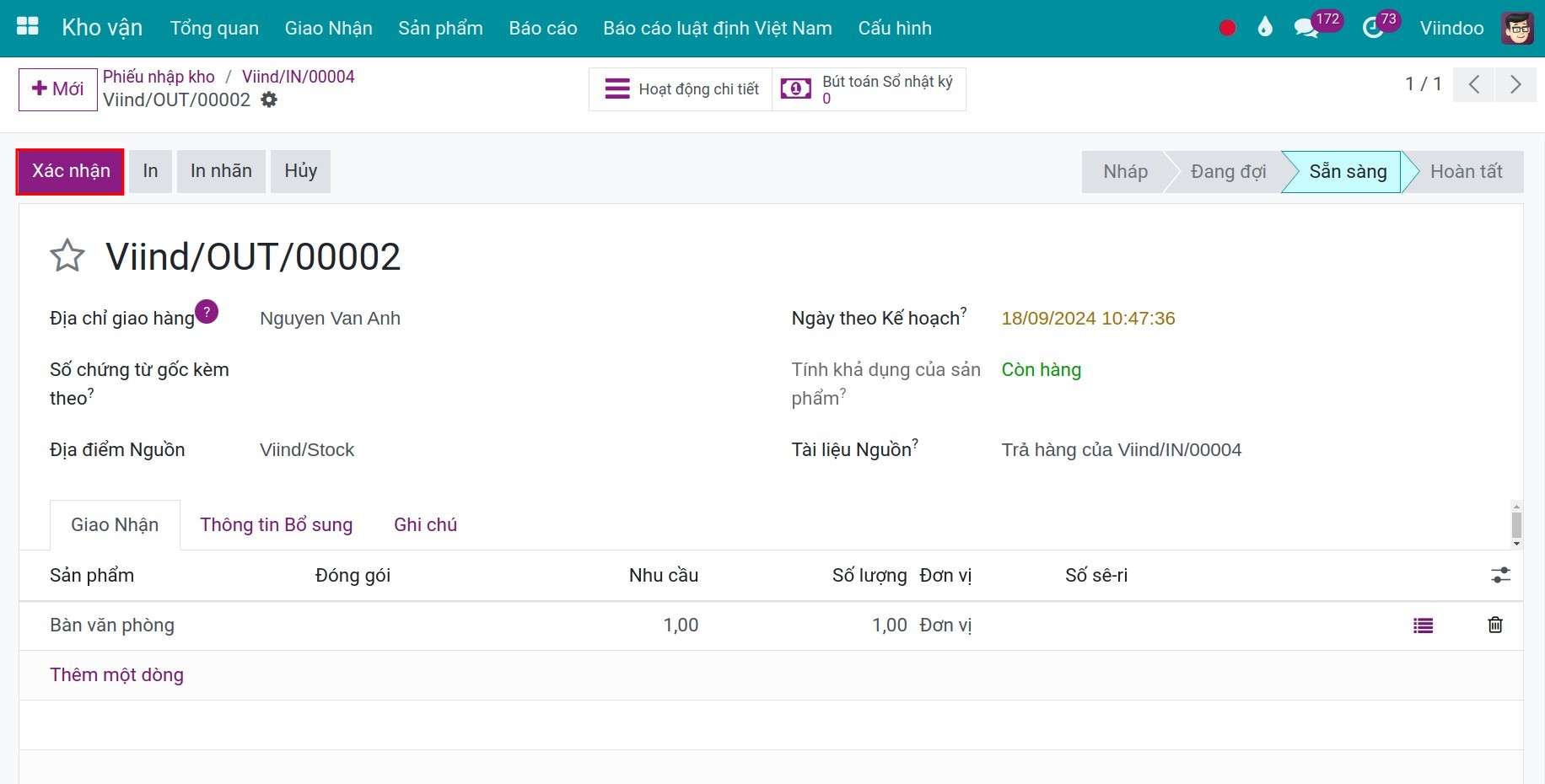This screenshot has height=784, width=1545.
Task: Go to previous record with left chevron
Action: [1473, 84]
